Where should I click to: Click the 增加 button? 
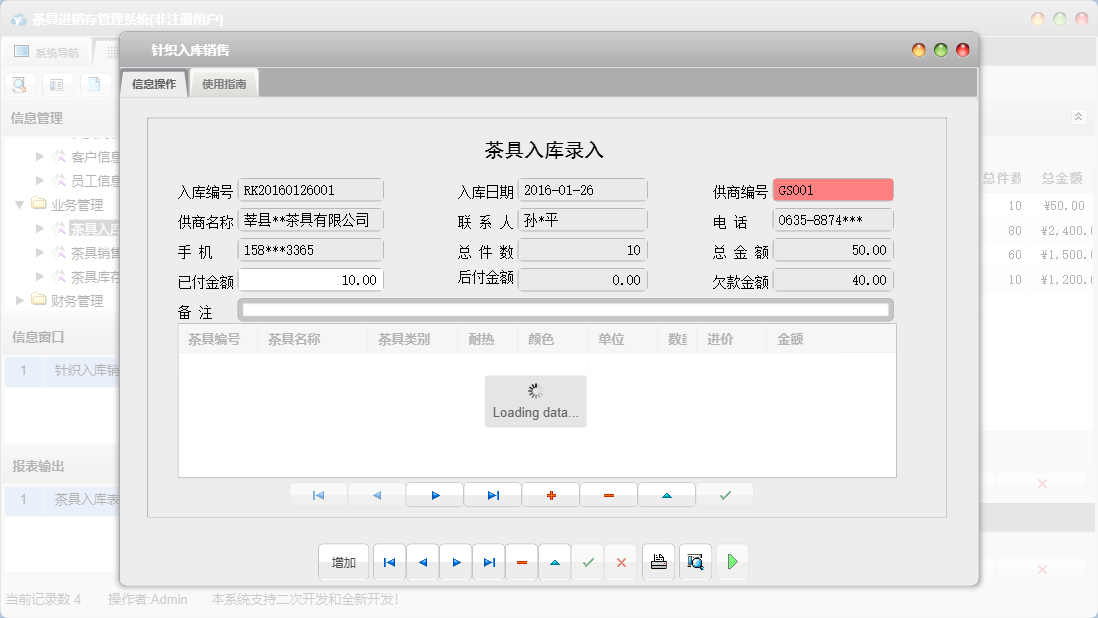tap(343, 561)
